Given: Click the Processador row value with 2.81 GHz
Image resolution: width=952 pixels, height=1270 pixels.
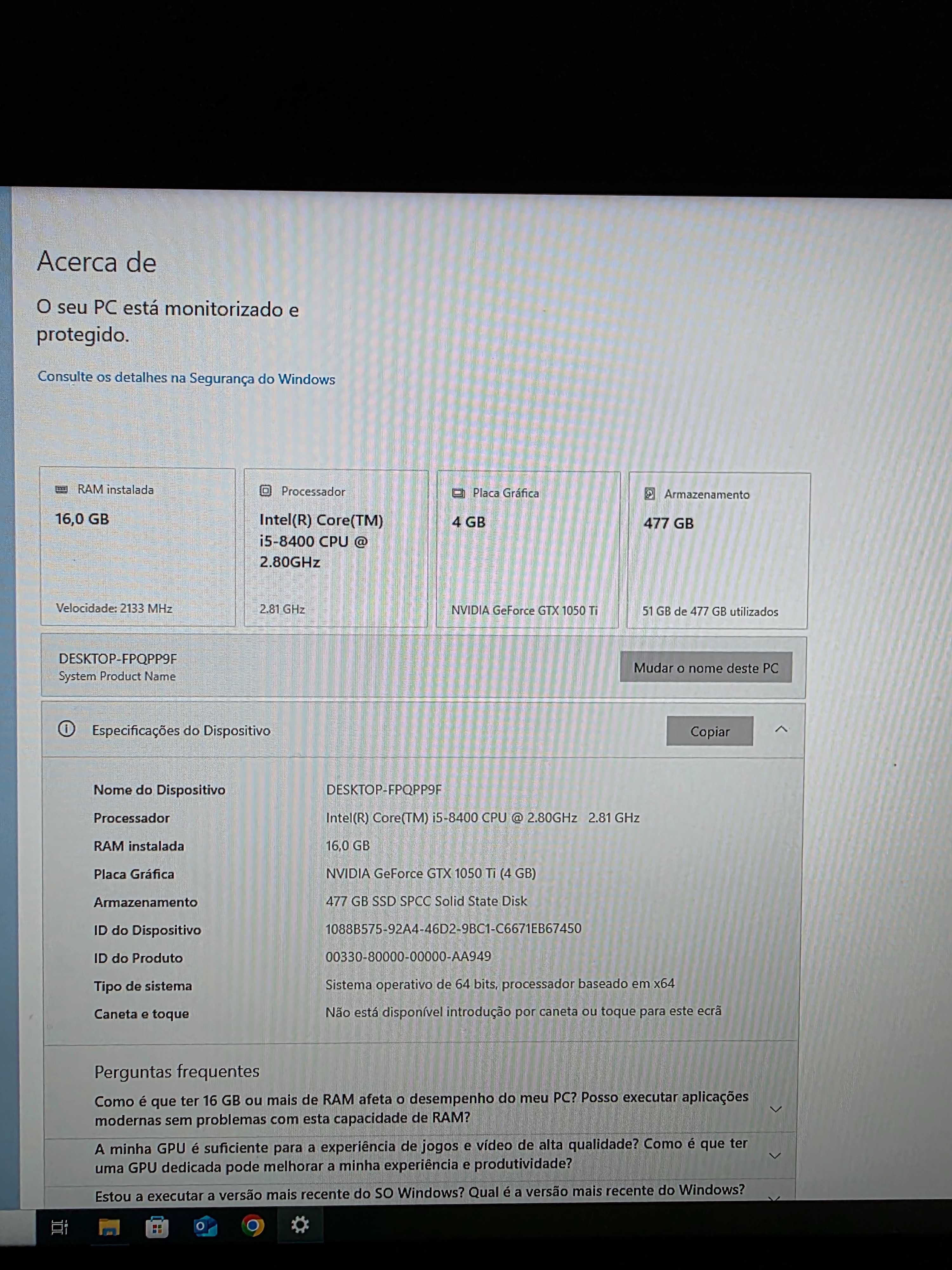Looking at the screenshot, I should 483,818.
